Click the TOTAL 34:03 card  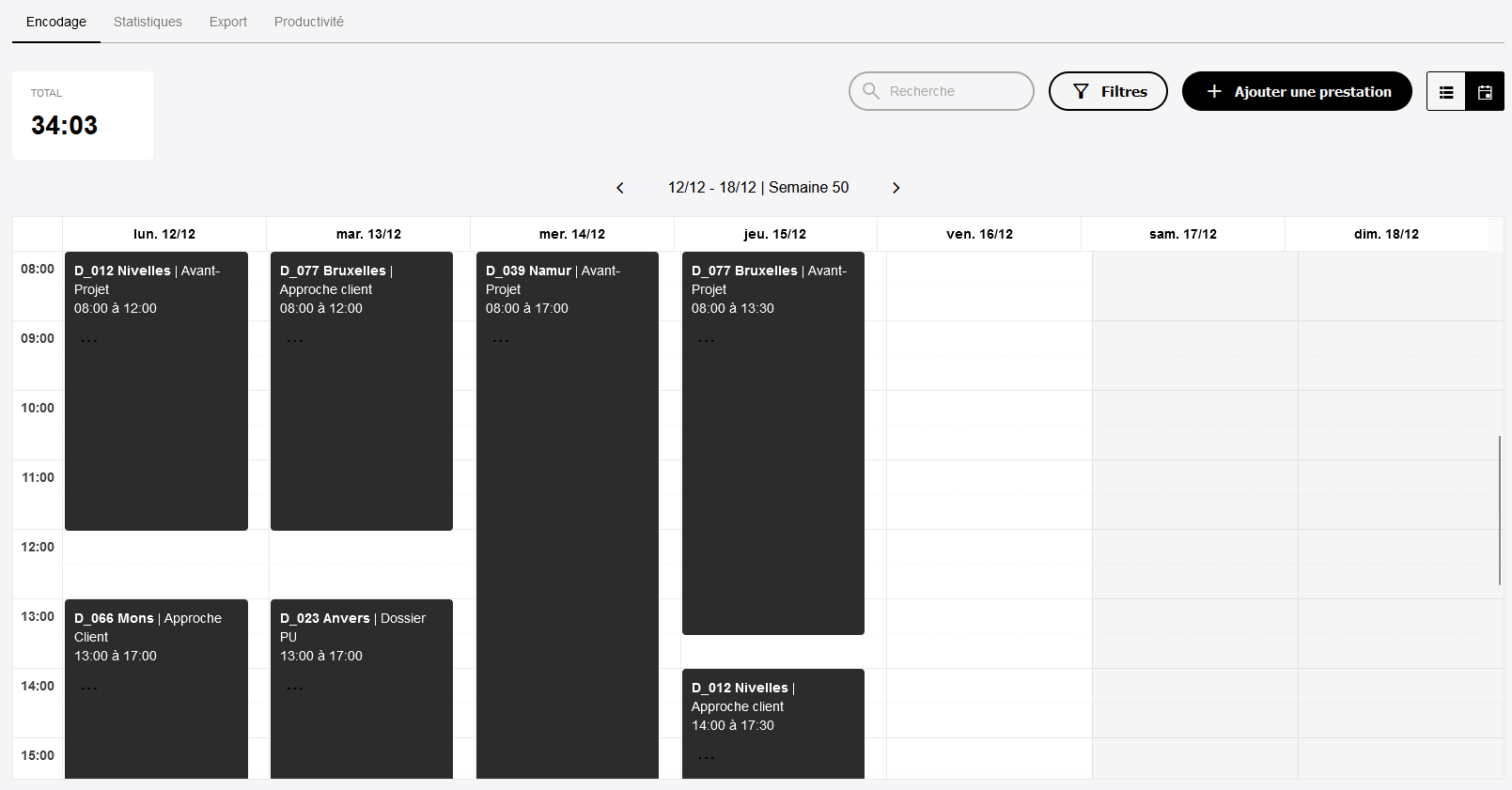pos(83,116)
